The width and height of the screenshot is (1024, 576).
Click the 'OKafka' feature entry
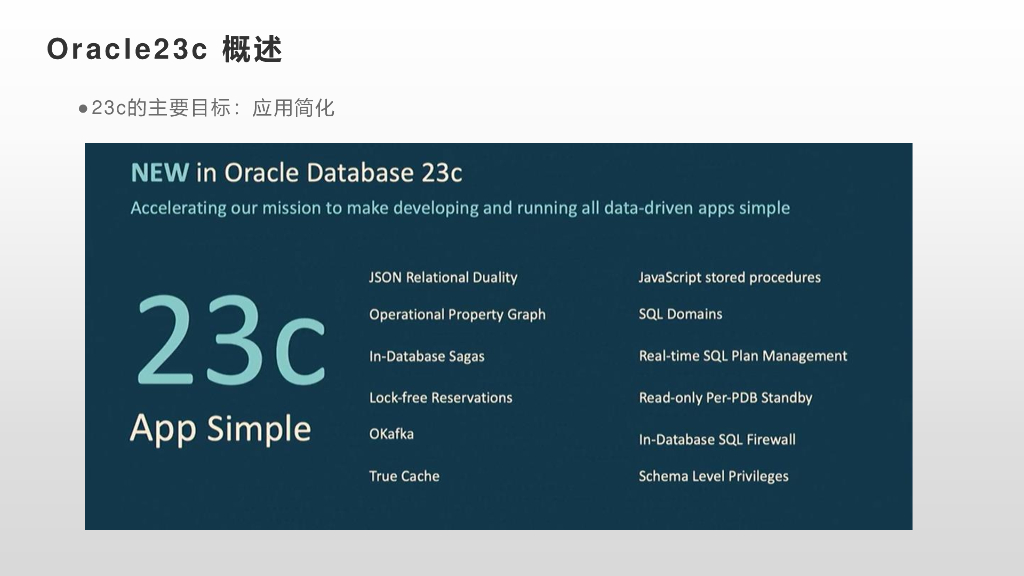391,434
